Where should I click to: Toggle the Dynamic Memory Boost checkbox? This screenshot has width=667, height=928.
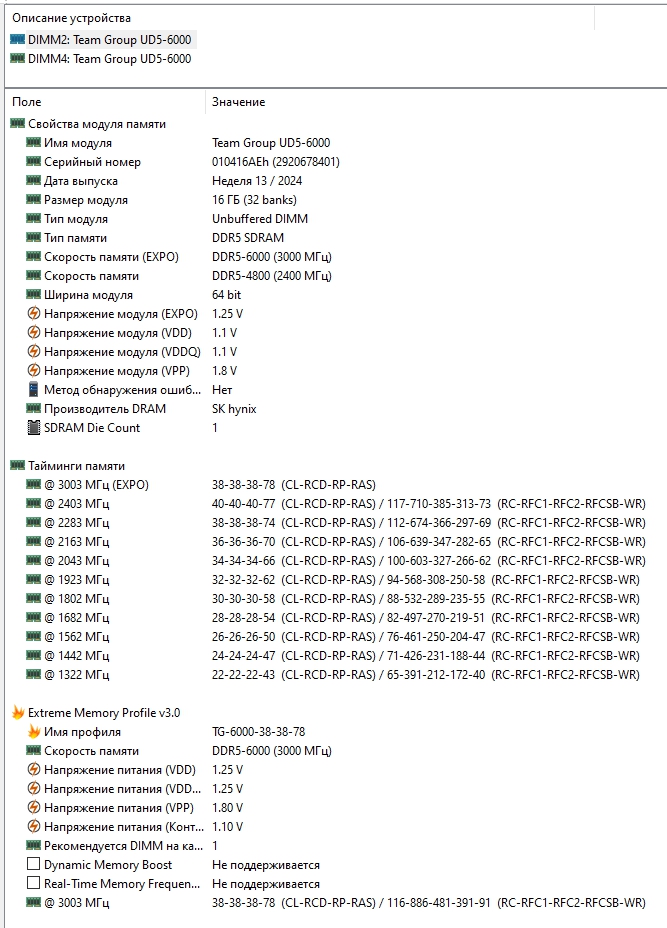tap(34, 864)
